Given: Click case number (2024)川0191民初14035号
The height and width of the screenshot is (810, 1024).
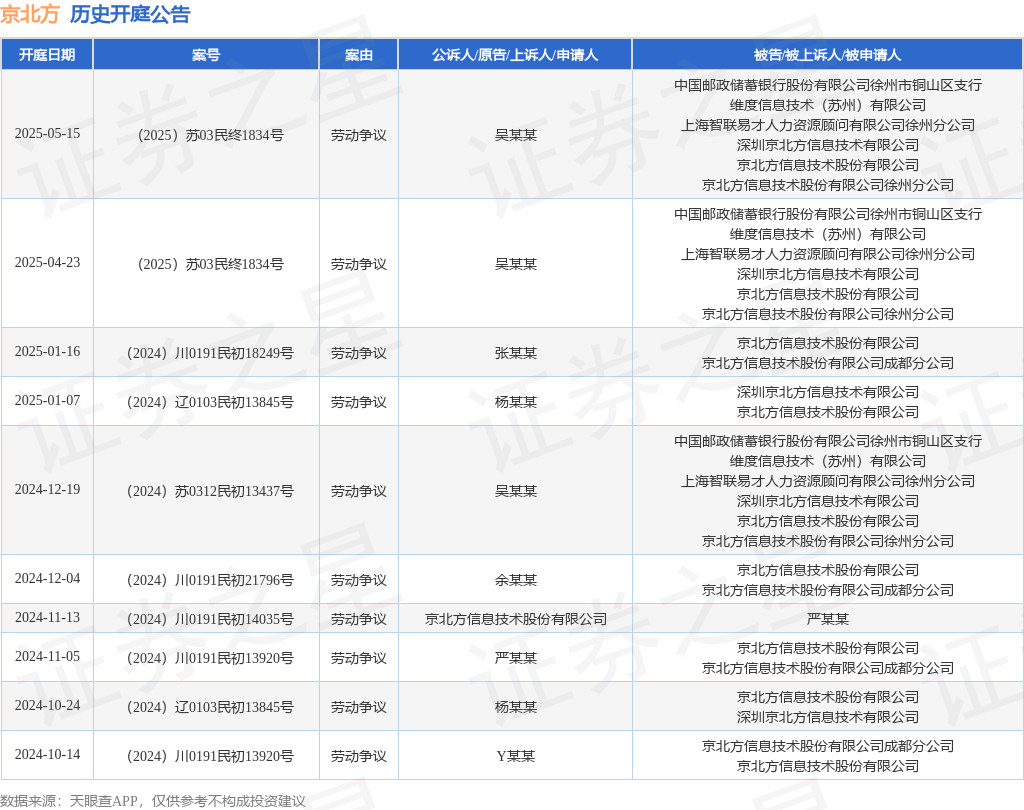Looking at the screenshot, I should (x=210, y=619).
